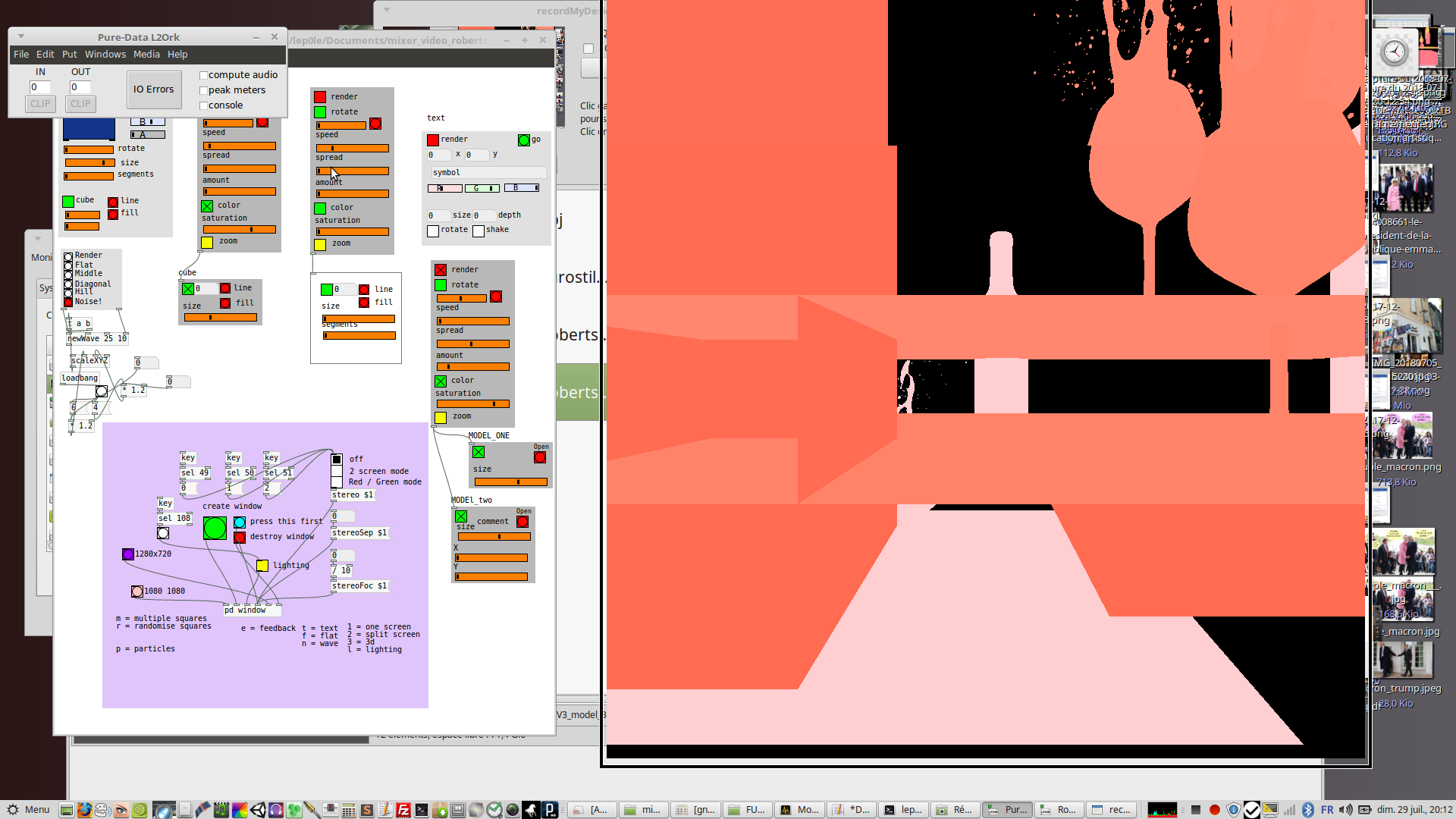Image resolution: width=1456 pixels, height=819 pixels.
Task: Adjust the MODEL_ONE size slider
Action: [x=510, y=482]
